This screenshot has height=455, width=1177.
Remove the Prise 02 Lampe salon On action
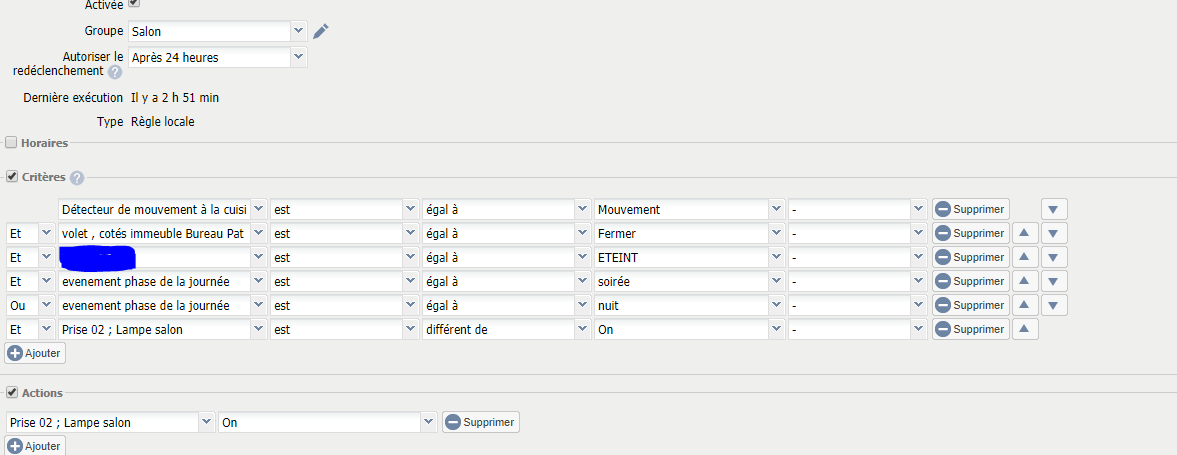pos(480,422)
